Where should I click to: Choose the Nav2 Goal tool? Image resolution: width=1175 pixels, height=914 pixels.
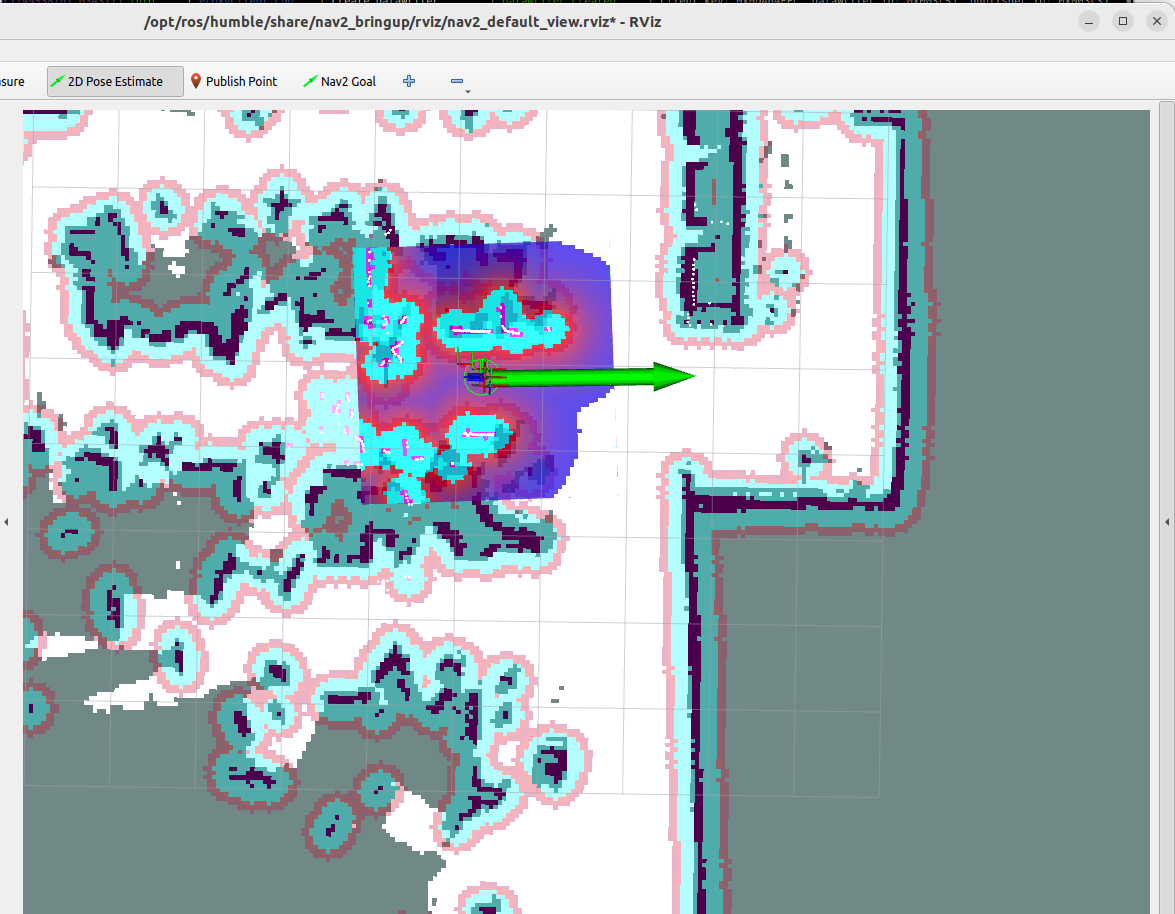(339, 82)
